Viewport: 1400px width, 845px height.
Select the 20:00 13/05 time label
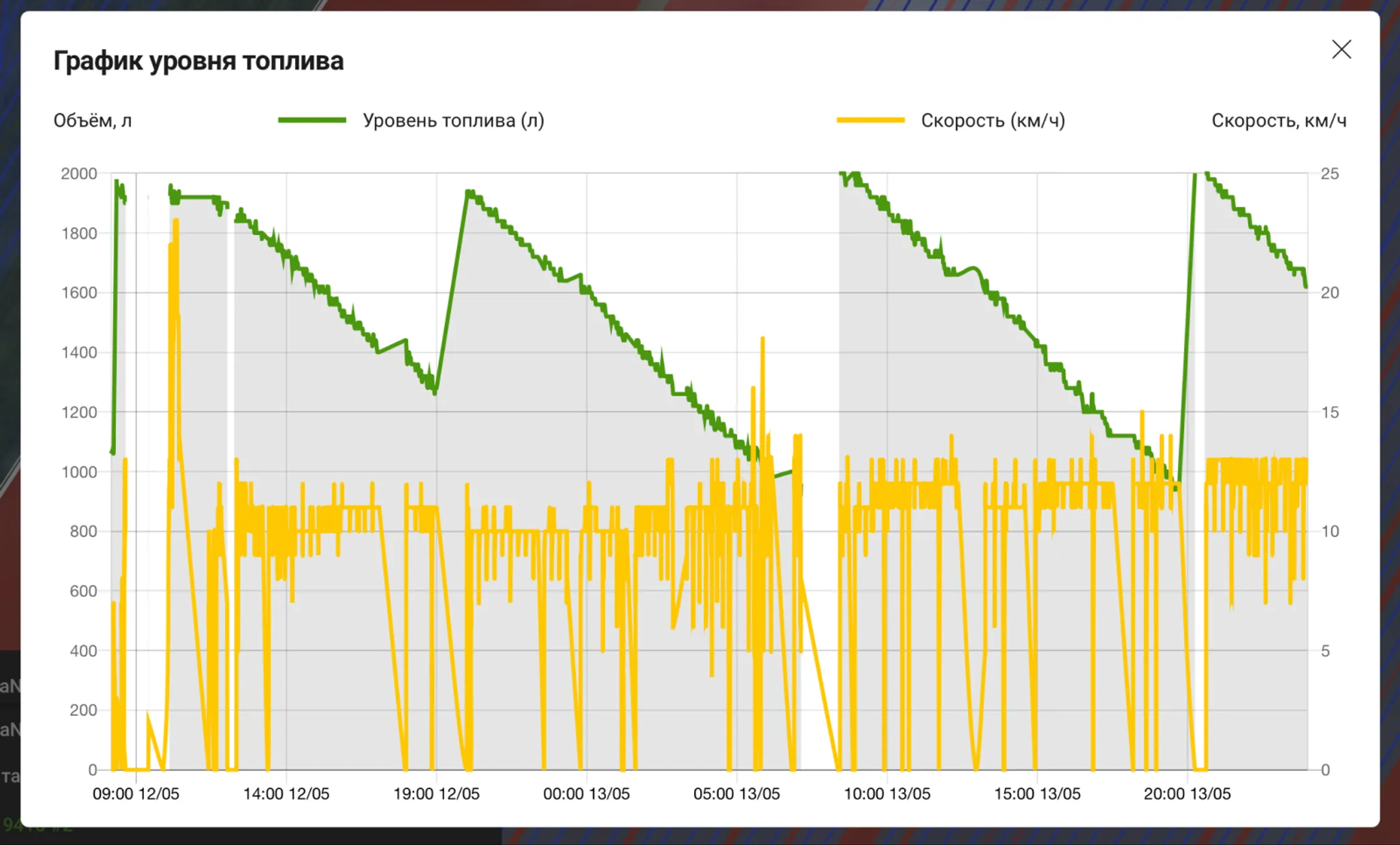tap(1187, 794)
